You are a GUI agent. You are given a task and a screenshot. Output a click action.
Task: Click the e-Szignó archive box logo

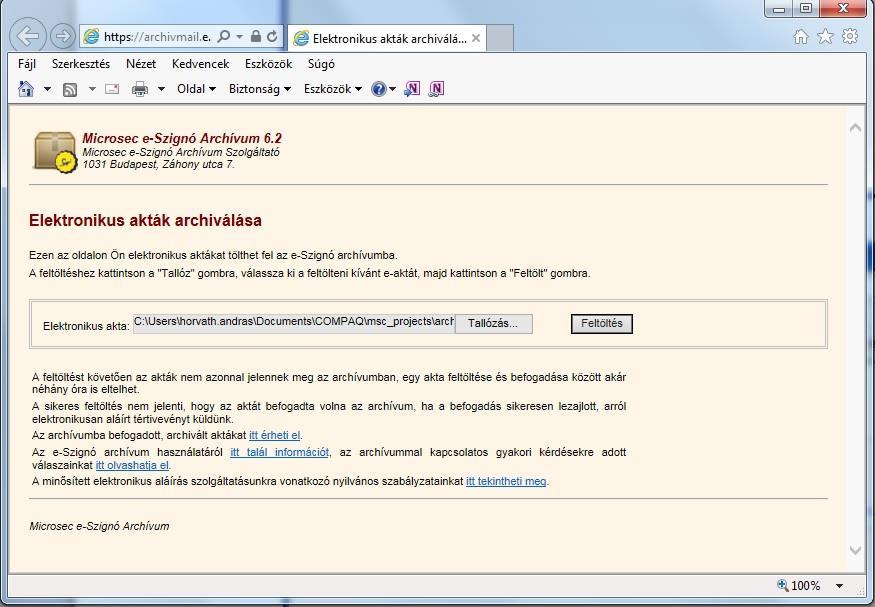pyautogui.click(x=55, y=152)
